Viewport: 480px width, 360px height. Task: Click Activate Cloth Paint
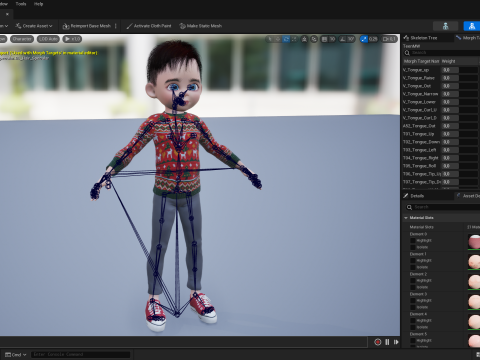tap(149, 26)
